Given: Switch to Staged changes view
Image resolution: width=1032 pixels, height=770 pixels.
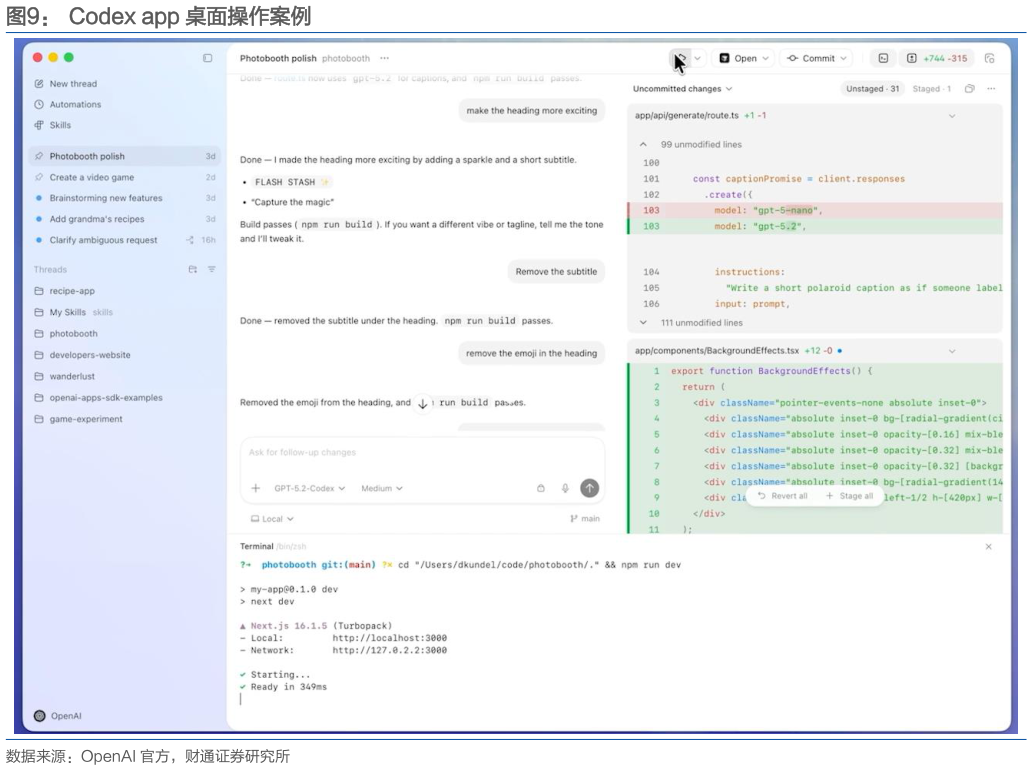Looking at the screenshot, I should coord(931,89).
